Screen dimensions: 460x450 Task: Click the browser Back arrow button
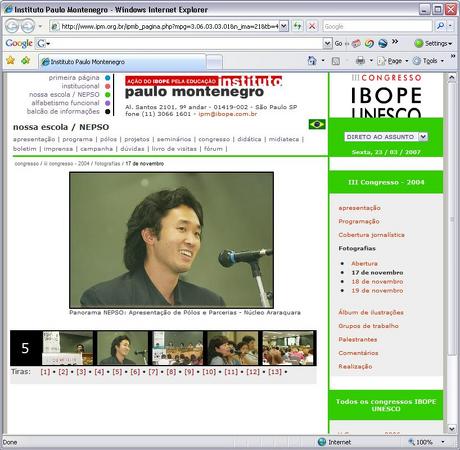click(x=12, y=26)
